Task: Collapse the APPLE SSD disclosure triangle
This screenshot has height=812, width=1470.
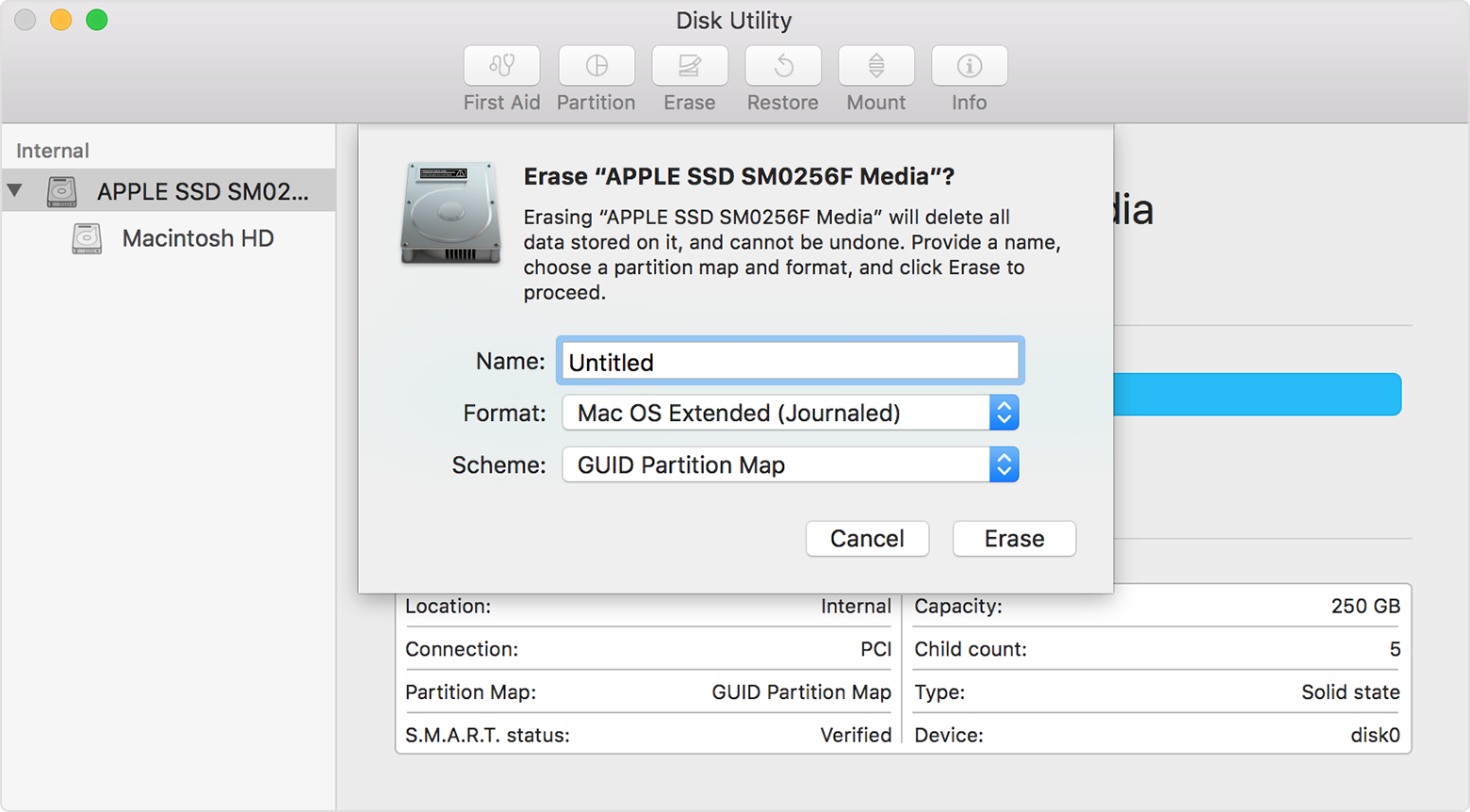Action: pos(15,191)
